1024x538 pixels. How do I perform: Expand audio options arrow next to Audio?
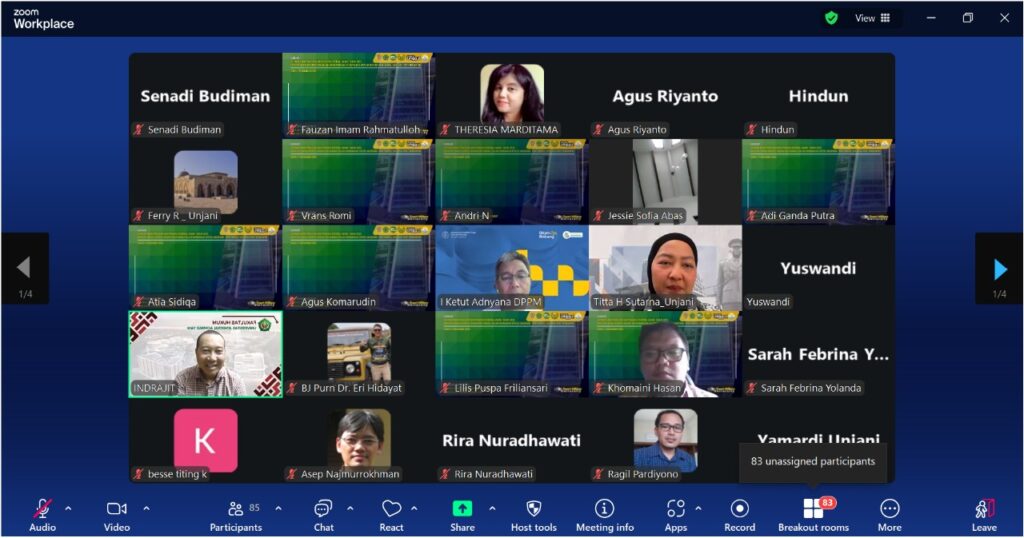pyautogui.click(x=68, y=508)
